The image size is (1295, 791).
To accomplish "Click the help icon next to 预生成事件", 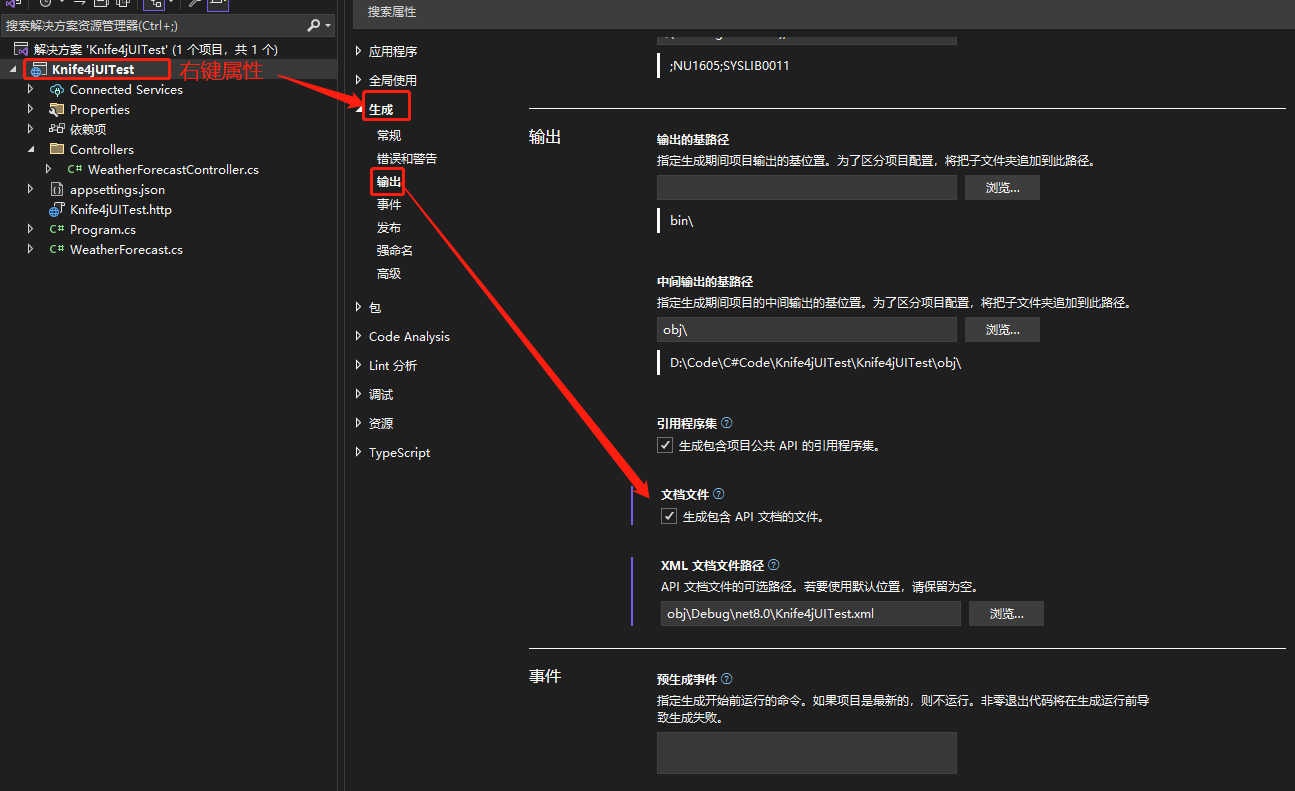I will pyautogui.click(x=727, y=679).
